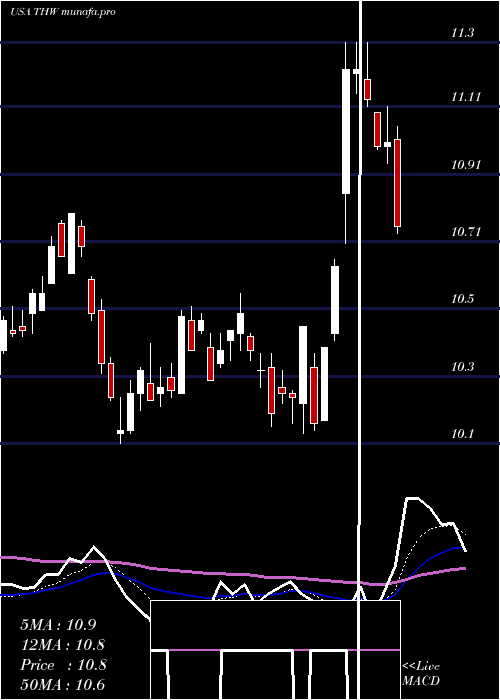Select the 10.5 price axis label
This screenshot has width=500, height=700.
point(462,299)
